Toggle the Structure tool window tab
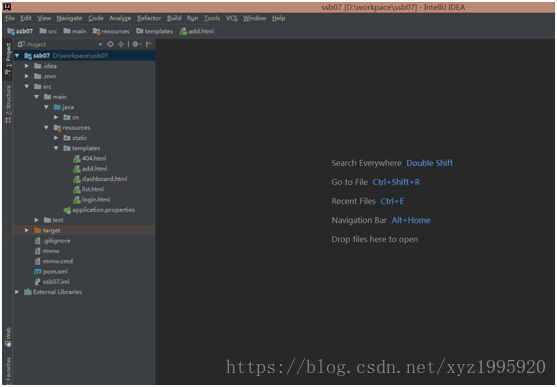The width and height of the screenshot is (557, 387). click(8, 104)
